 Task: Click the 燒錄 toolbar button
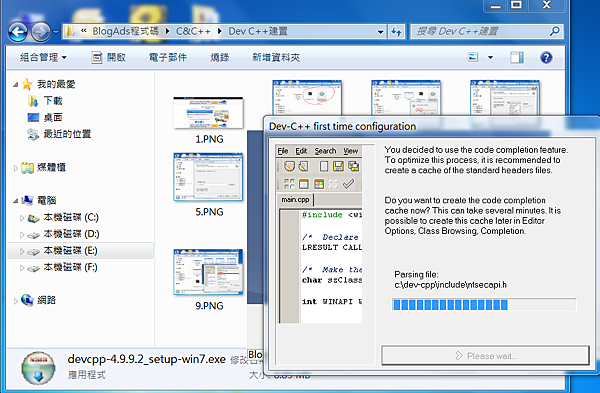[220, 58]
